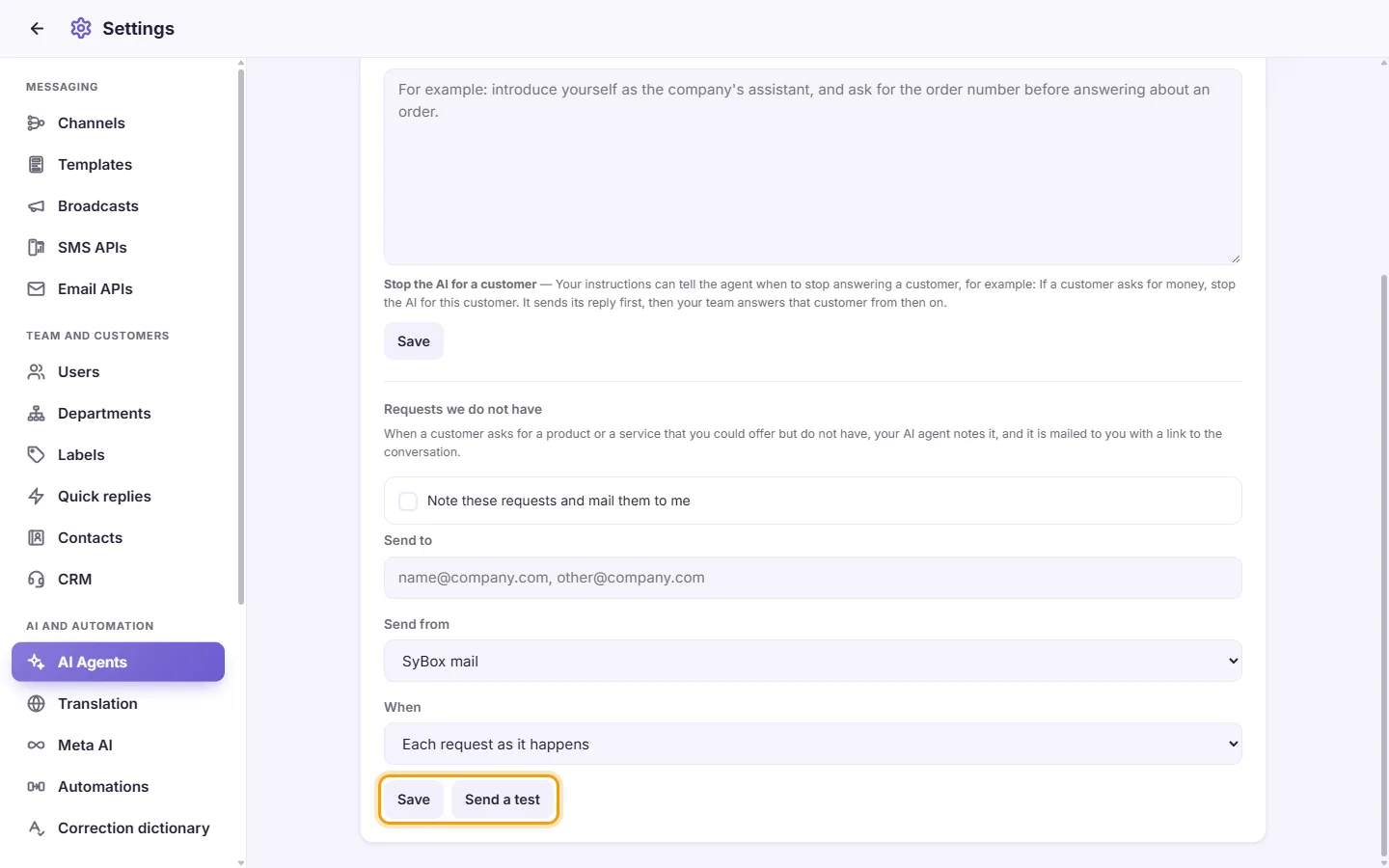This screenshot has height=868, width=1389.
Task: Click the sidebar scrollbar thumb
Action: (x=241, y=337)
